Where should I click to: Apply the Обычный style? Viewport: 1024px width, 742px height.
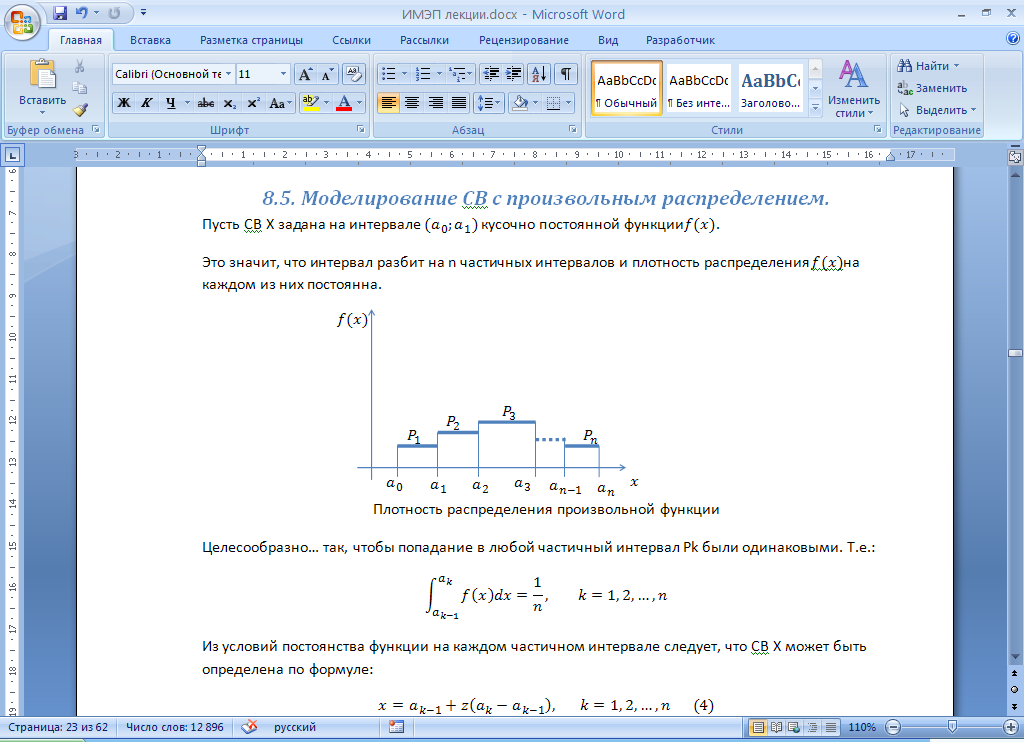(627, 89)
